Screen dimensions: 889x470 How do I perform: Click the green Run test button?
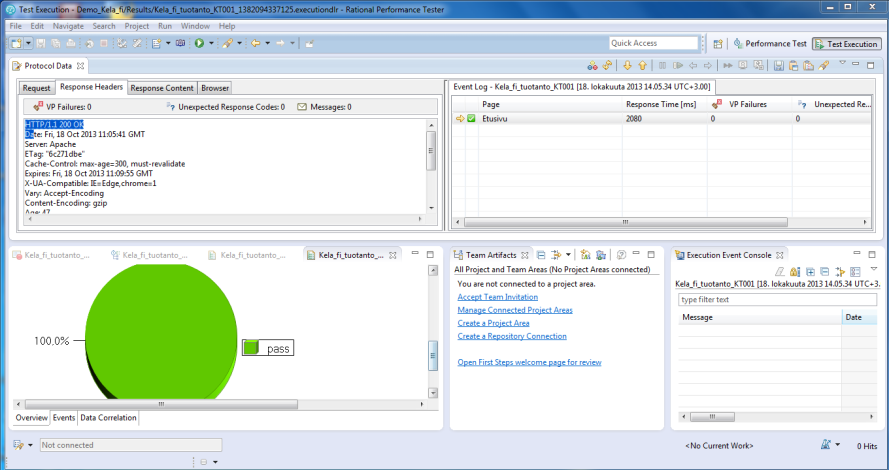[x=200, y=43]
